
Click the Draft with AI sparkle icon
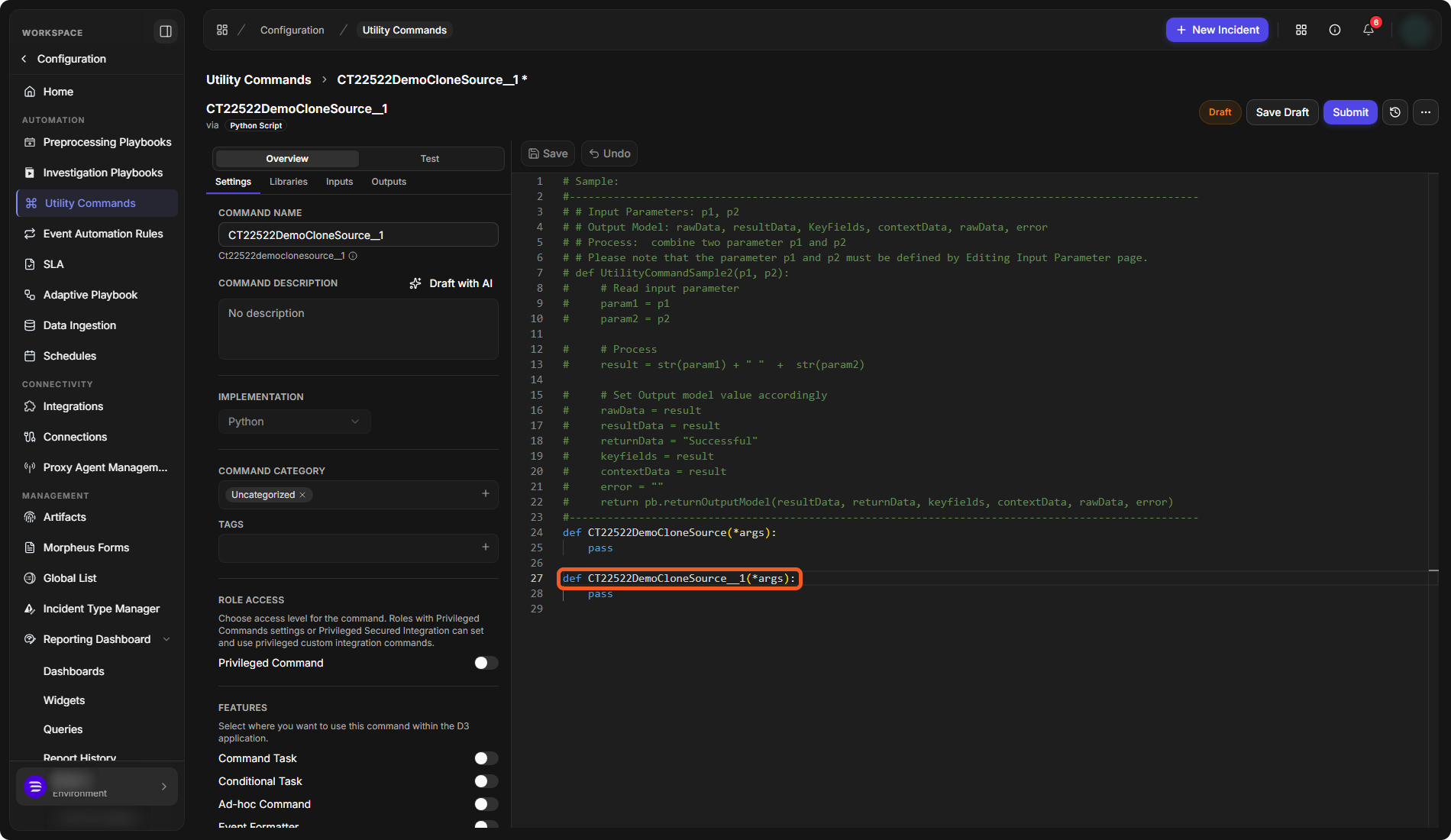tap(415, 283)
